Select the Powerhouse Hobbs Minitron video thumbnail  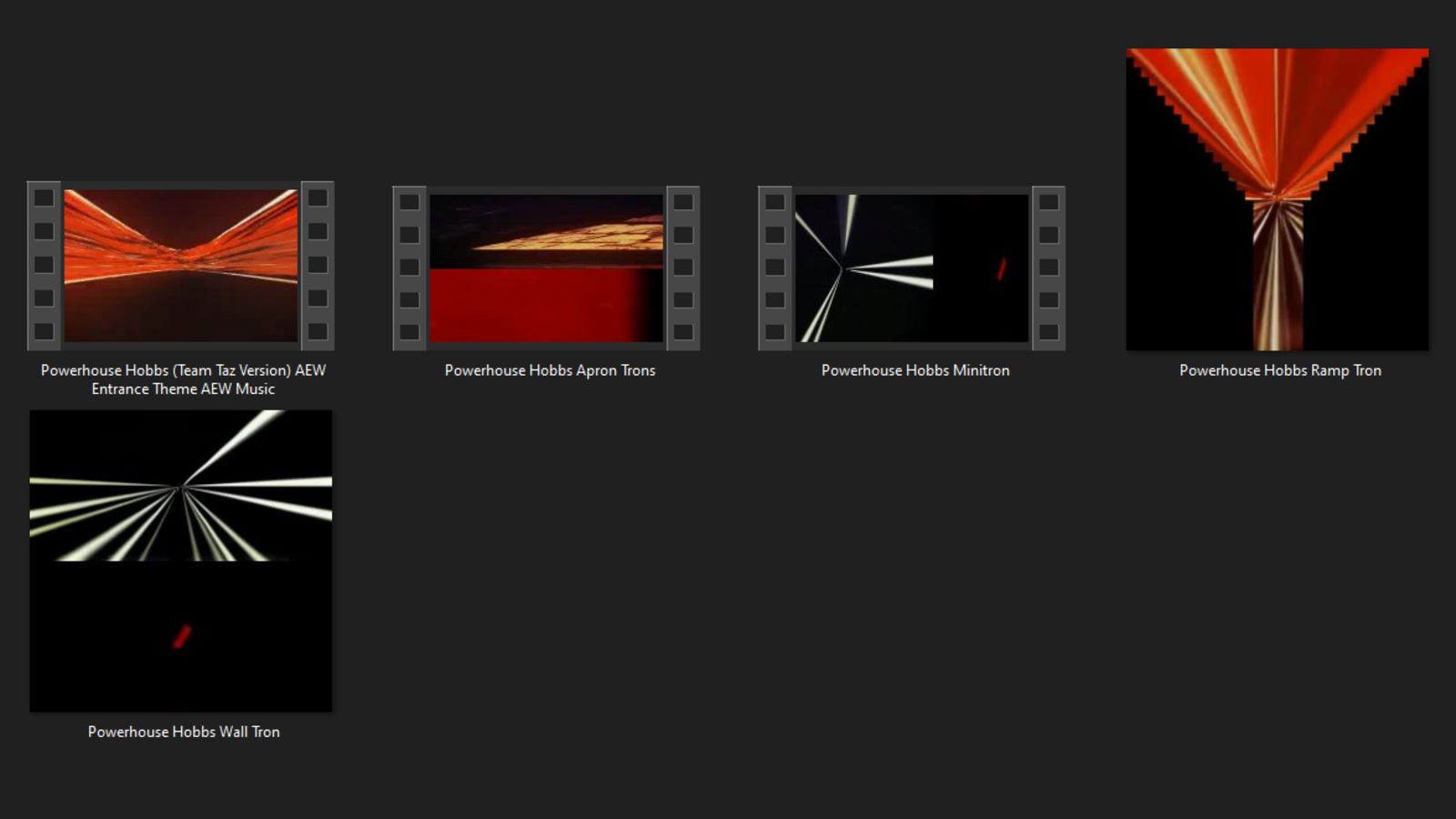(912, 268)
